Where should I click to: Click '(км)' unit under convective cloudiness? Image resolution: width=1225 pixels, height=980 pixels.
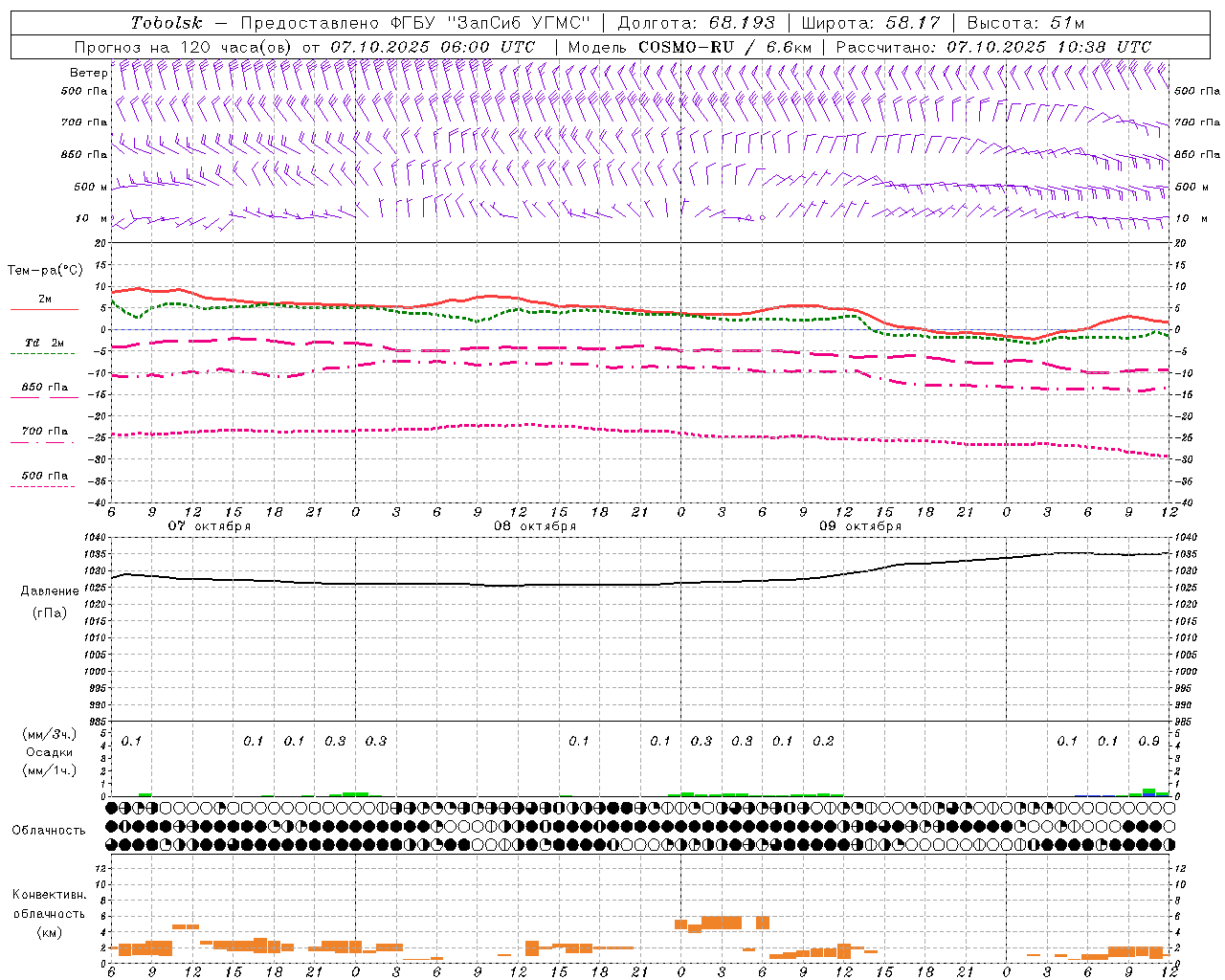click(50, 932)
